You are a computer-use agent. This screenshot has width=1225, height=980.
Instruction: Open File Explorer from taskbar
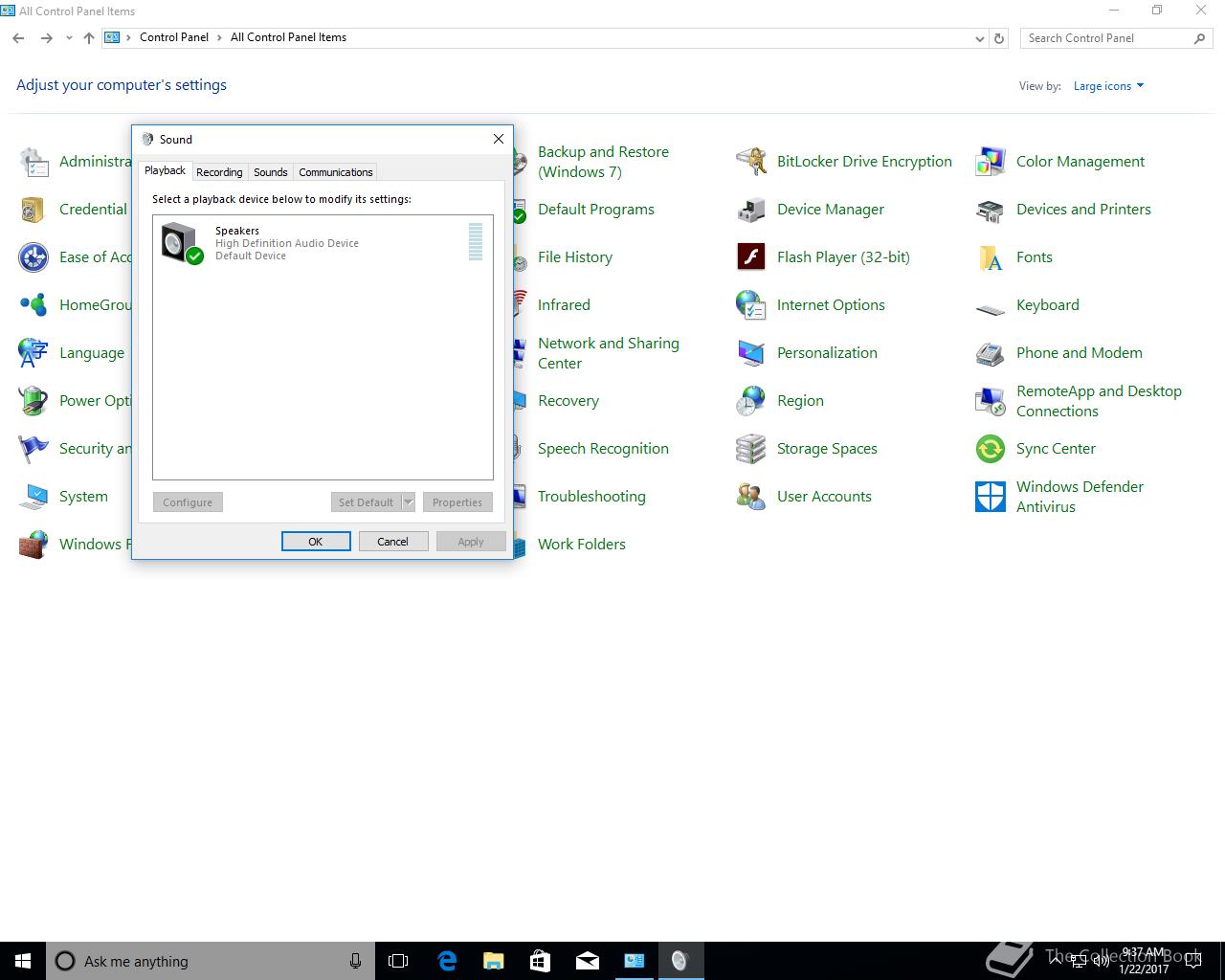[493, 961]
